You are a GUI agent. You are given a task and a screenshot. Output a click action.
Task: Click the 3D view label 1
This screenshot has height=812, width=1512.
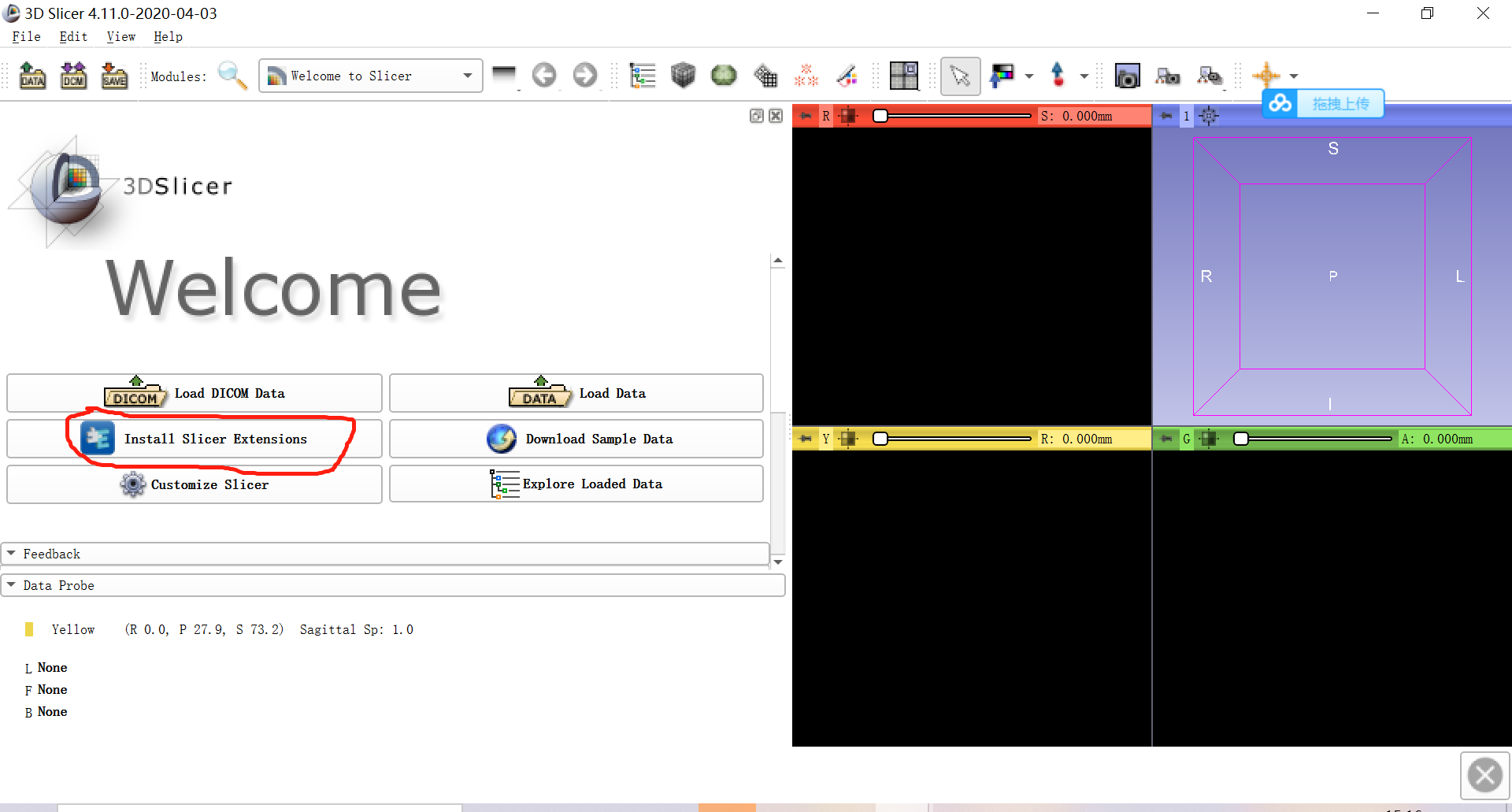coord(1187,116)
